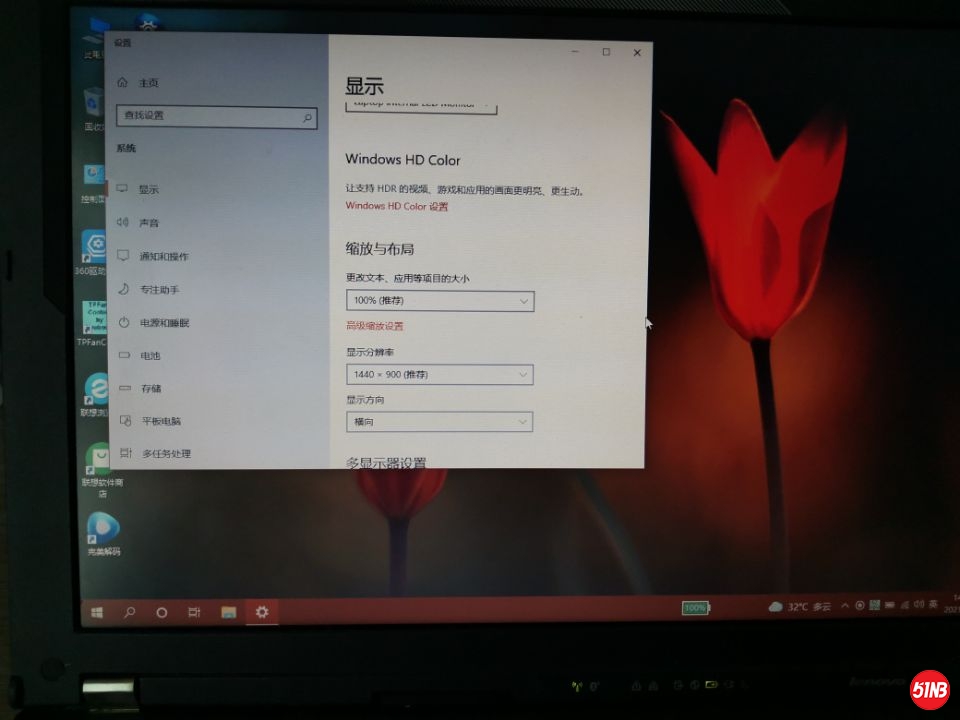This screenshot has width=960, height=720.
Task: Select Tablet (平板电脑) in sidebar
Action: coord(167,421)
